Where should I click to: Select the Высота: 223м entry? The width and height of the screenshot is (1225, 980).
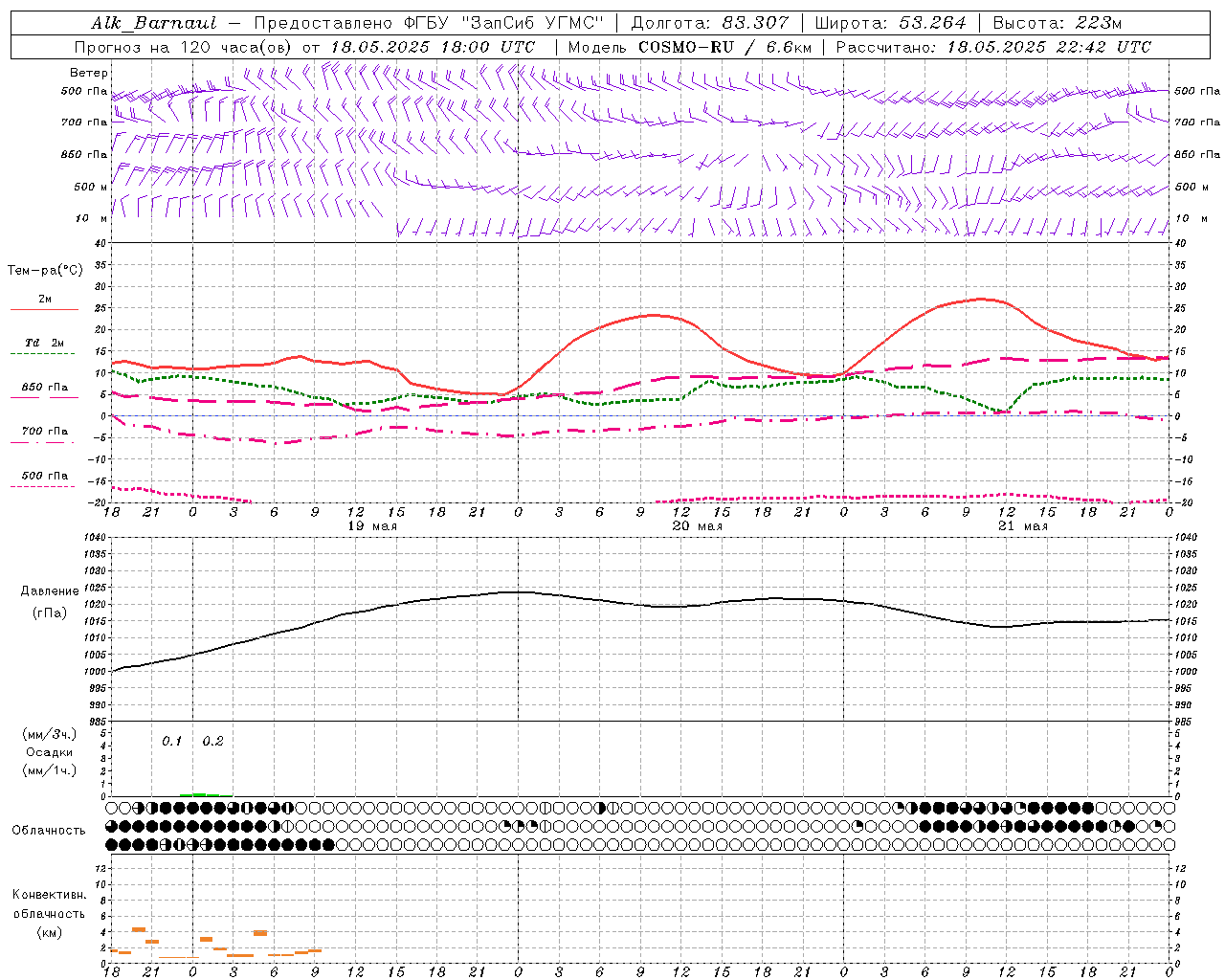tap(1058, 23)
